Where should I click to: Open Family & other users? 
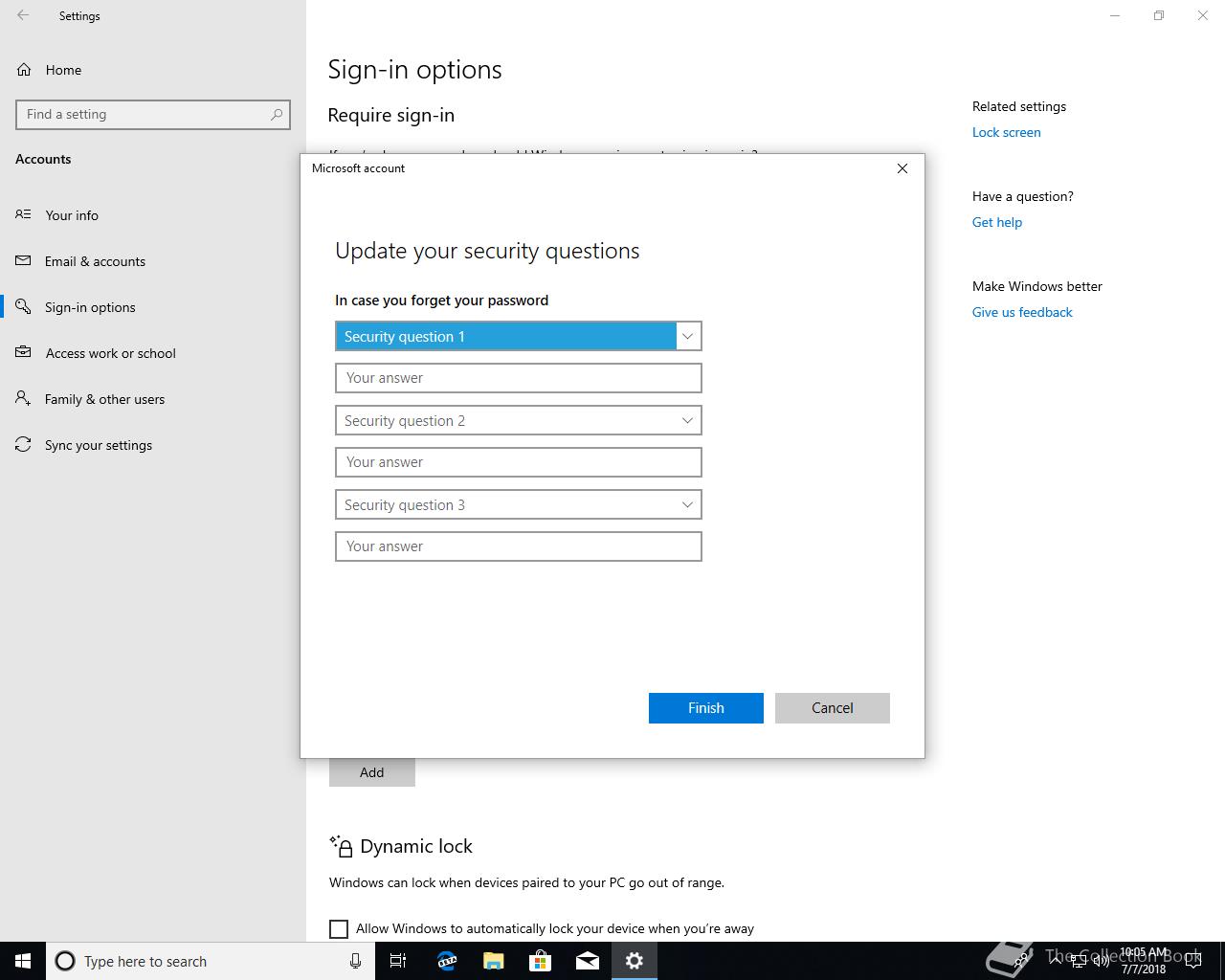[153, 399]
